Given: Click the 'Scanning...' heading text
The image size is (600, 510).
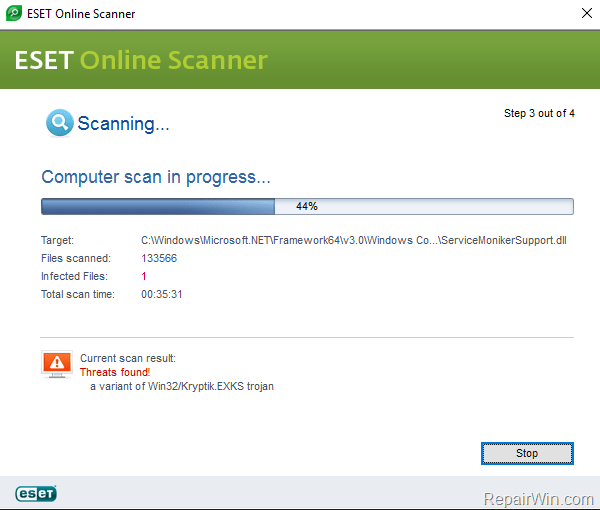Looking at the screenshot, I should pos(123,124).
